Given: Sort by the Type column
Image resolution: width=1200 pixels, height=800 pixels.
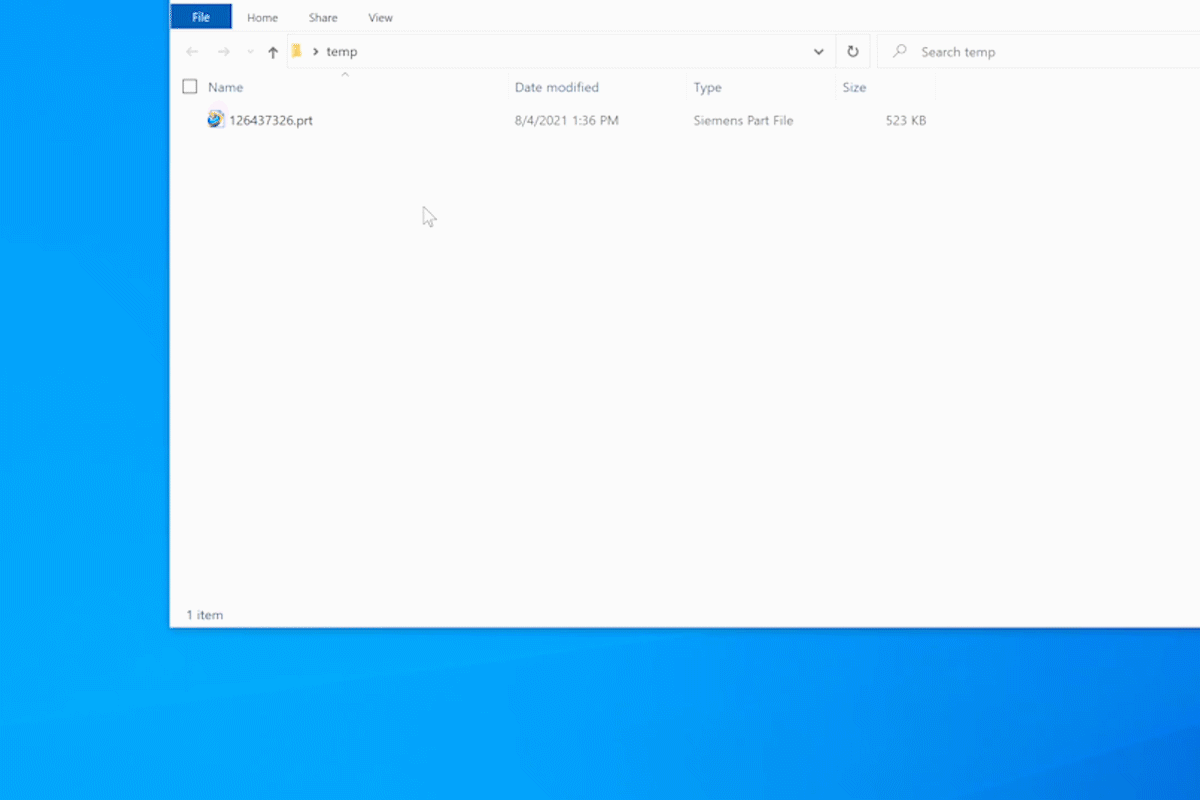Looking at the screenshot, I should [707, 87].
